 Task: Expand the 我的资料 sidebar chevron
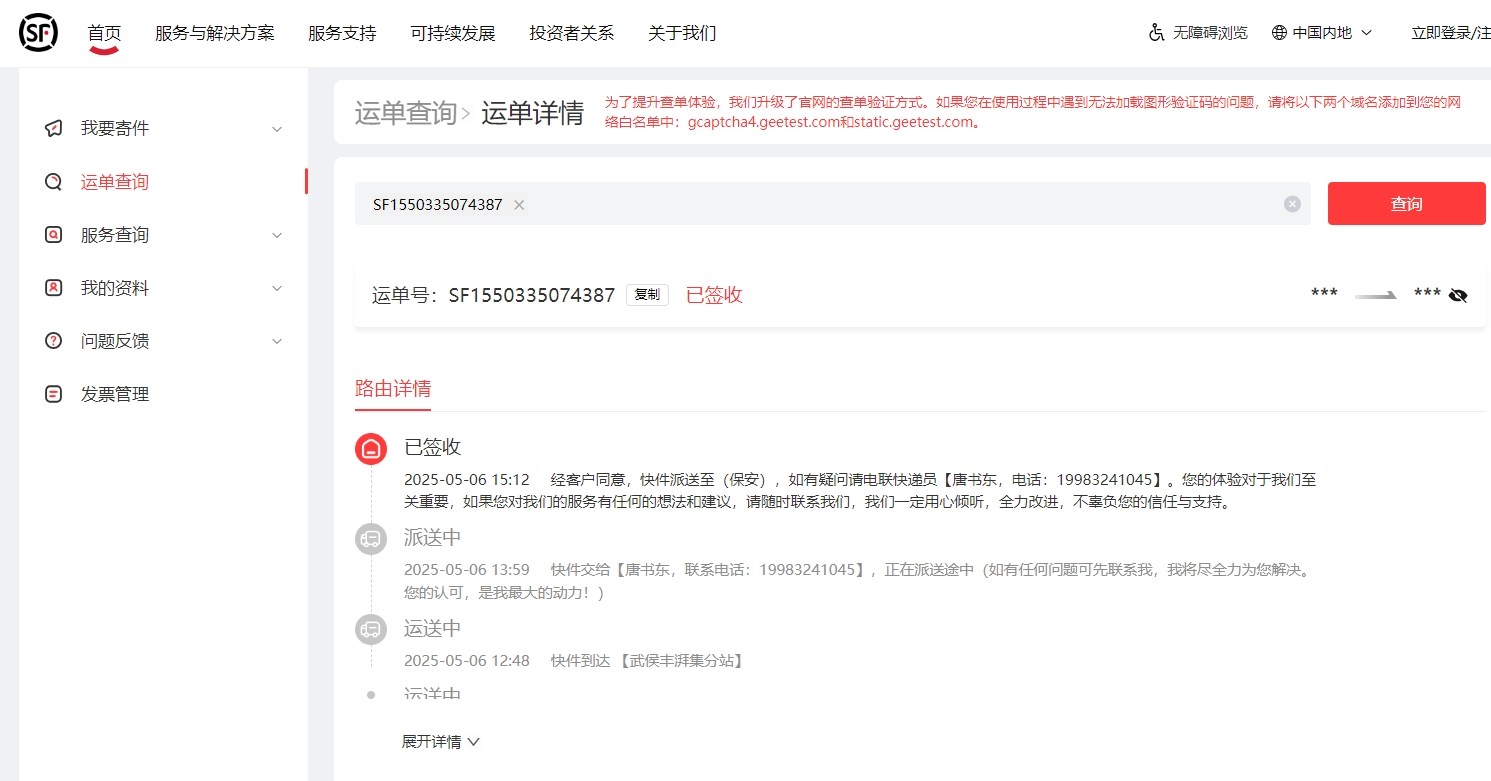[277, 288]
